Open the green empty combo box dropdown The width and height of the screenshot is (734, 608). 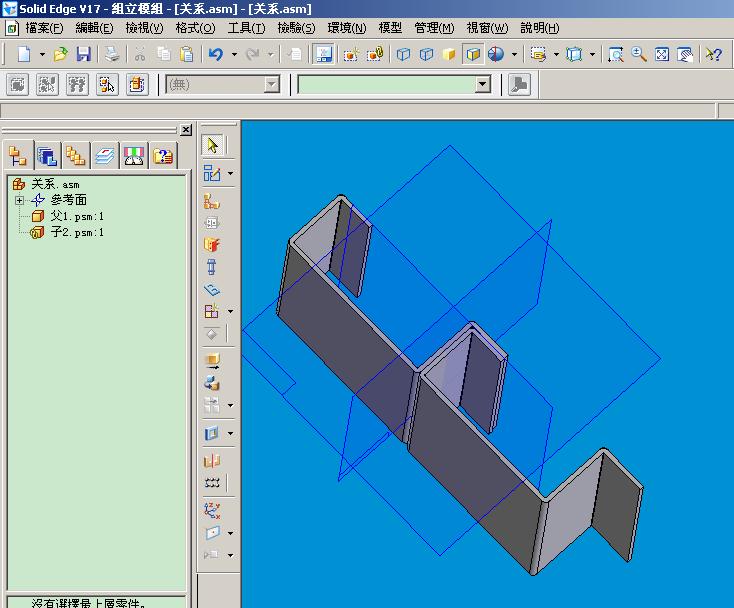[x=483, y=85]
